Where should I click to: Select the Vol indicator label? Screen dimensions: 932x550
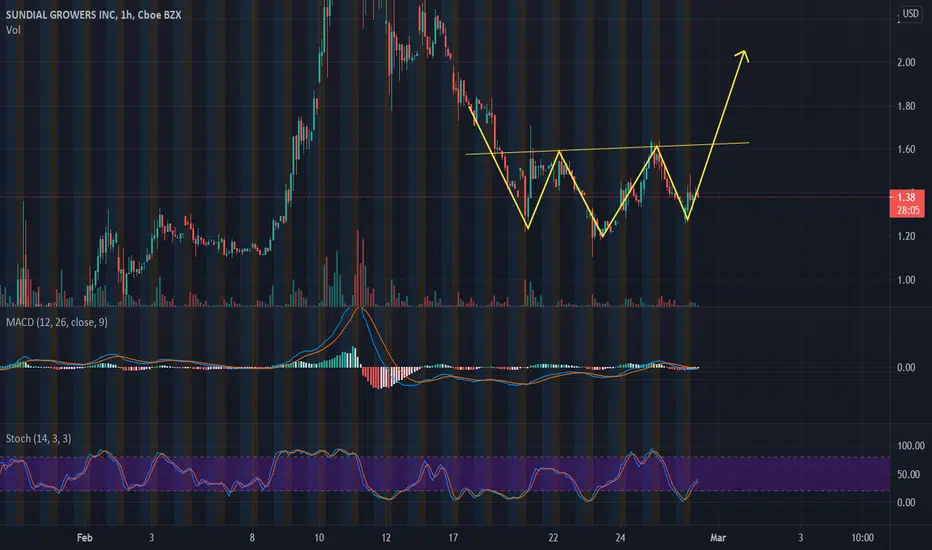[13, 30]
